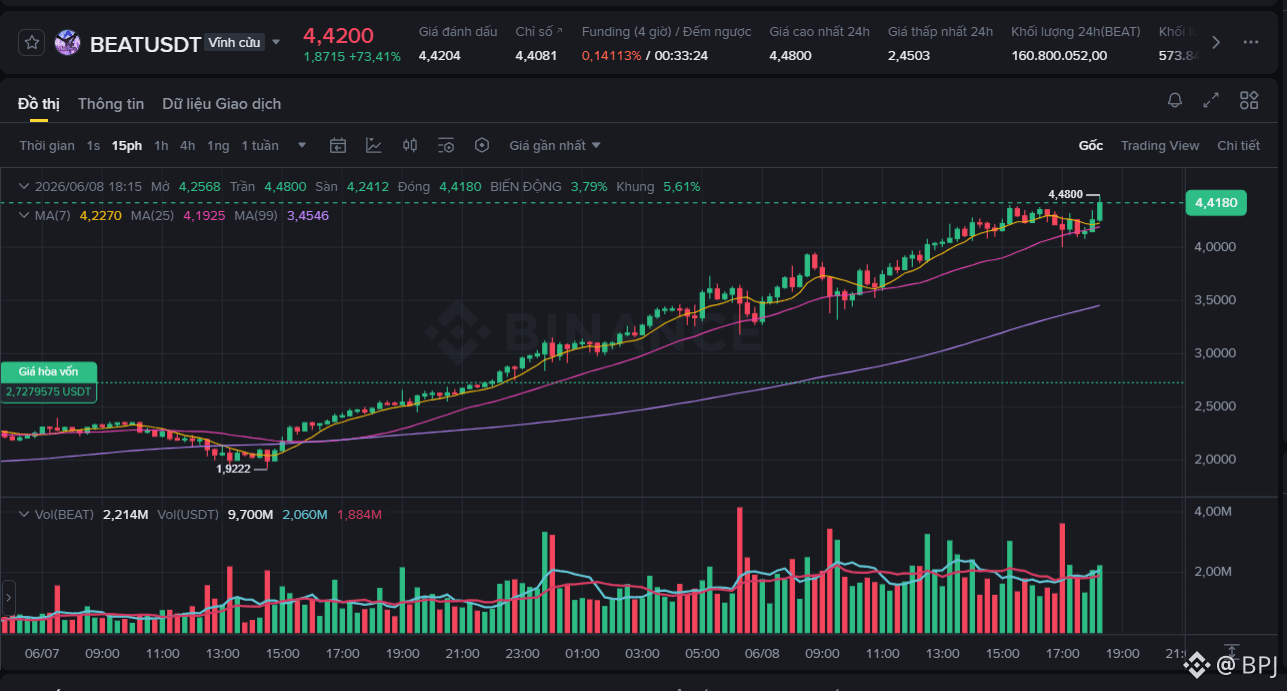This screenshot has width=1287, height=691.
Task: Switch to the 4h timeframe interval
Action: pos(188,146)
